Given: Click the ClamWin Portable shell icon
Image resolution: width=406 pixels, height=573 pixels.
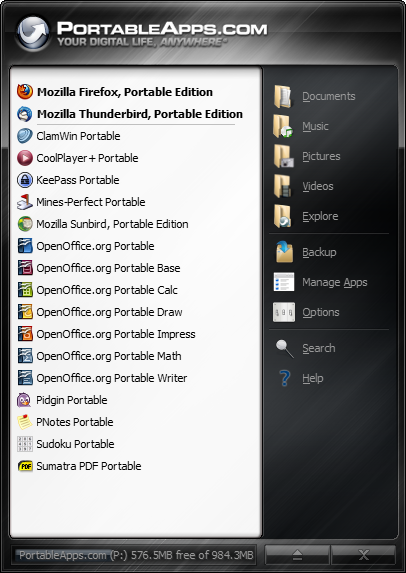Looking at the screenshot, I should click(x=25, y=136).
